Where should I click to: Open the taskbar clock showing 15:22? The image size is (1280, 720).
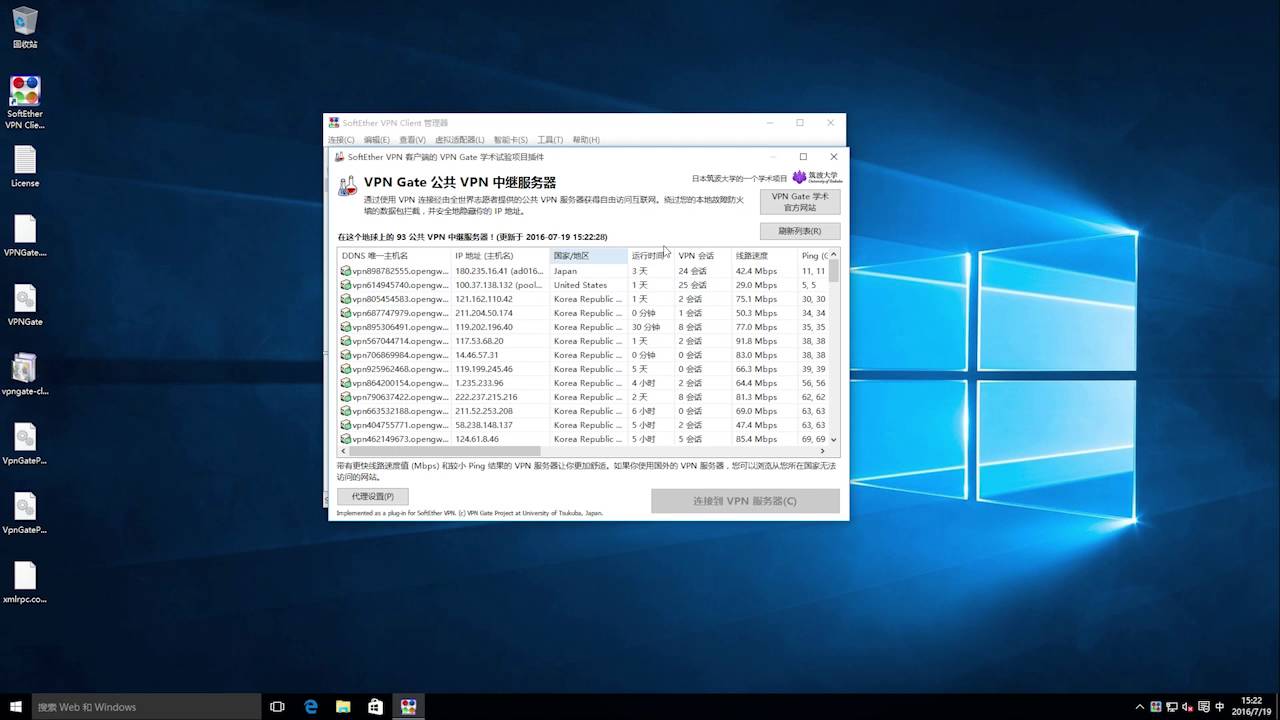[1251, 707]
